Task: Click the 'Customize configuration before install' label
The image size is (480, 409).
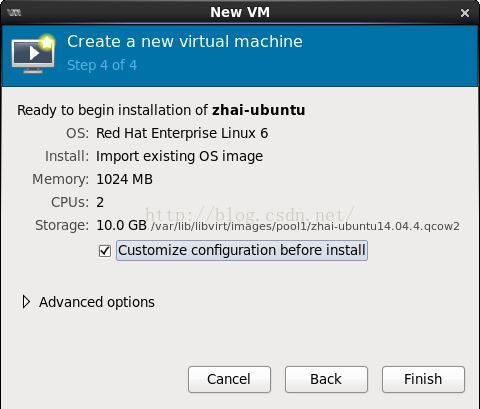Action: (x=242, y=250)
